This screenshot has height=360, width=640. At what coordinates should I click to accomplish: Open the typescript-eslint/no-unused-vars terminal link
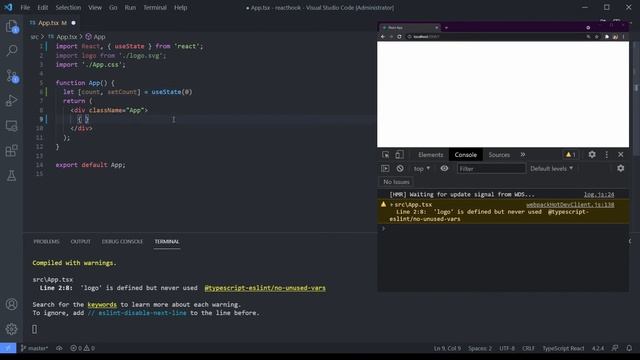(x=265, y=288)
